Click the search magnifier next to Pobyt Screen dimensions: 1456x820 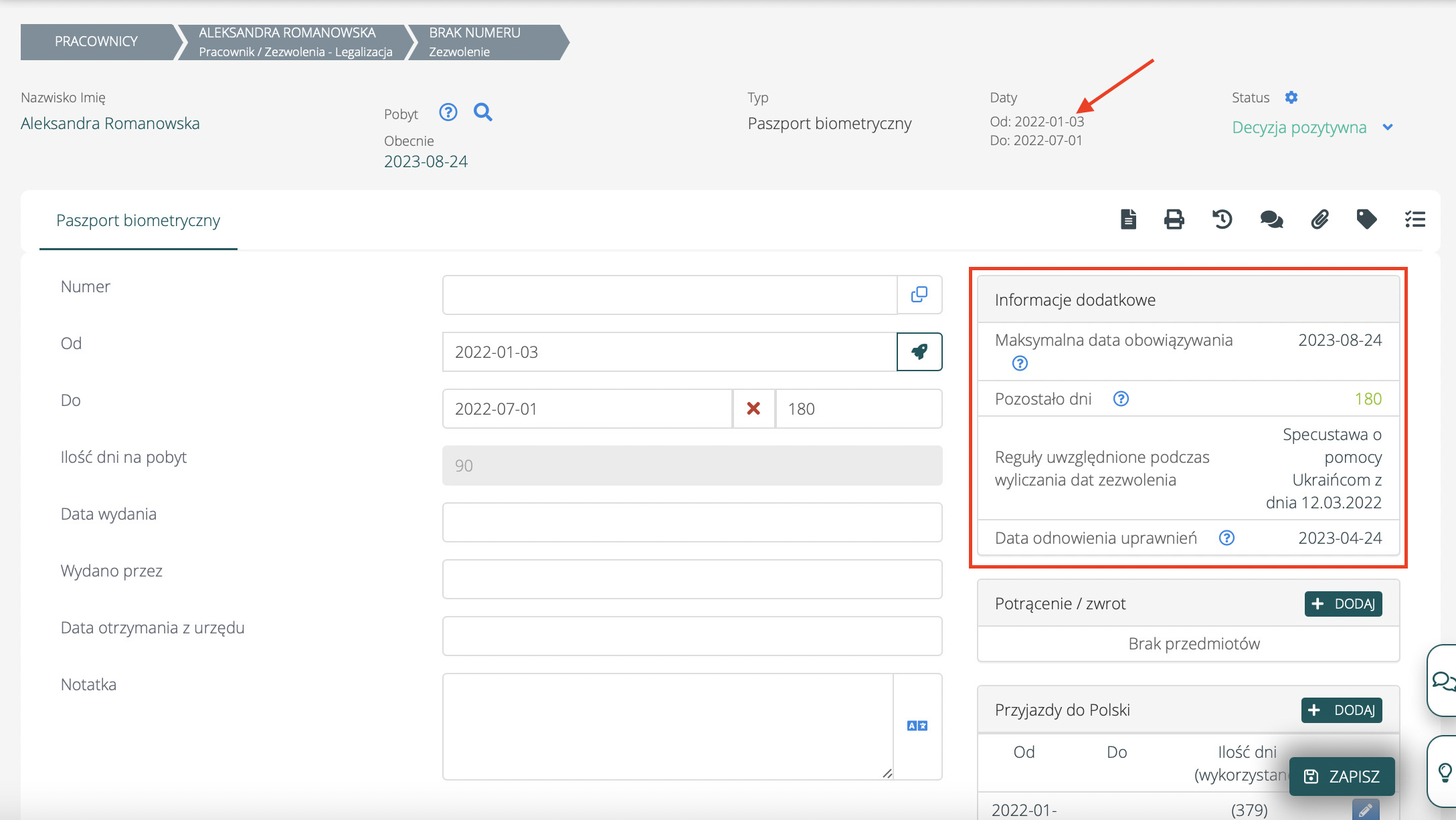click(x=482, y=112)
